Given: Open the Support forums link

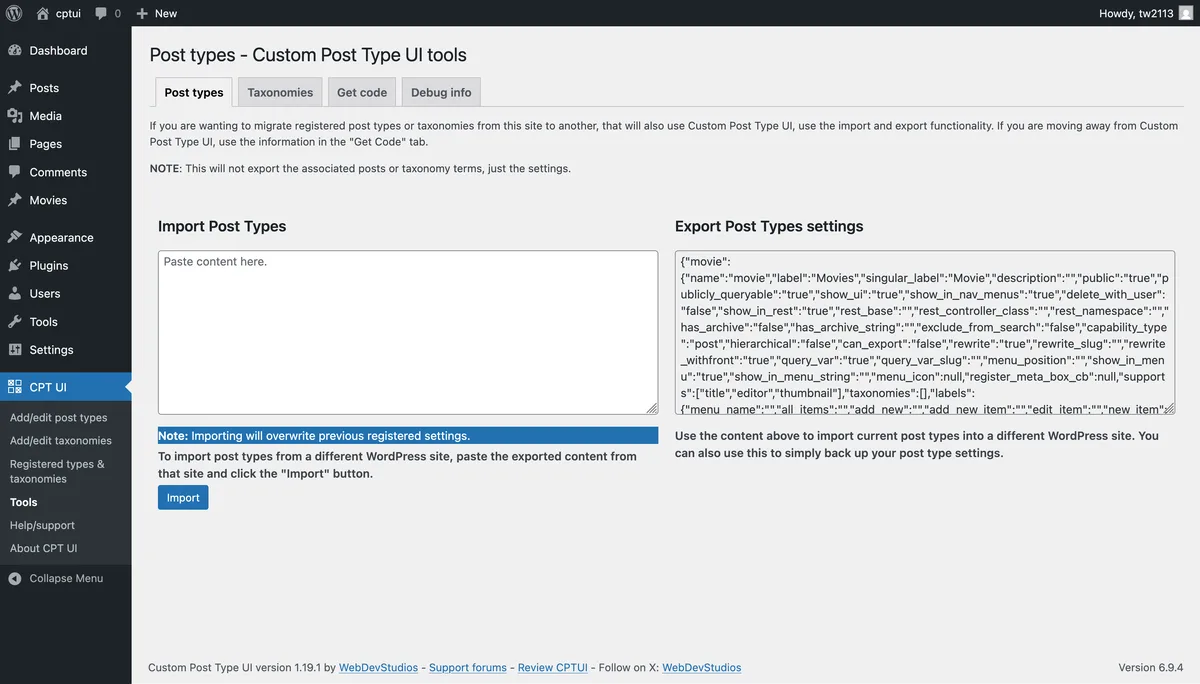Looking at the screenshot, I should click(467, 667).
